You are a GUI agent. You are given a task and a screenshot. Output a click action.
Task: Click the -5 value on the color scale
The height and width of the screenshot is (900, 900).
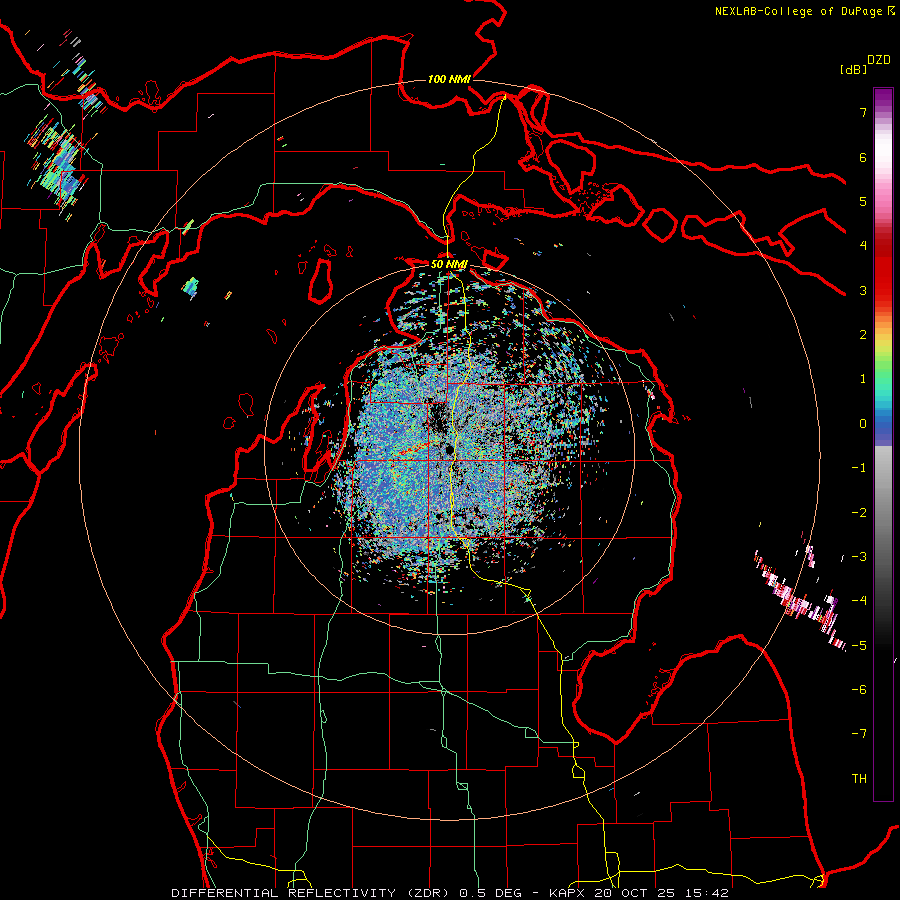click(859, 646)
